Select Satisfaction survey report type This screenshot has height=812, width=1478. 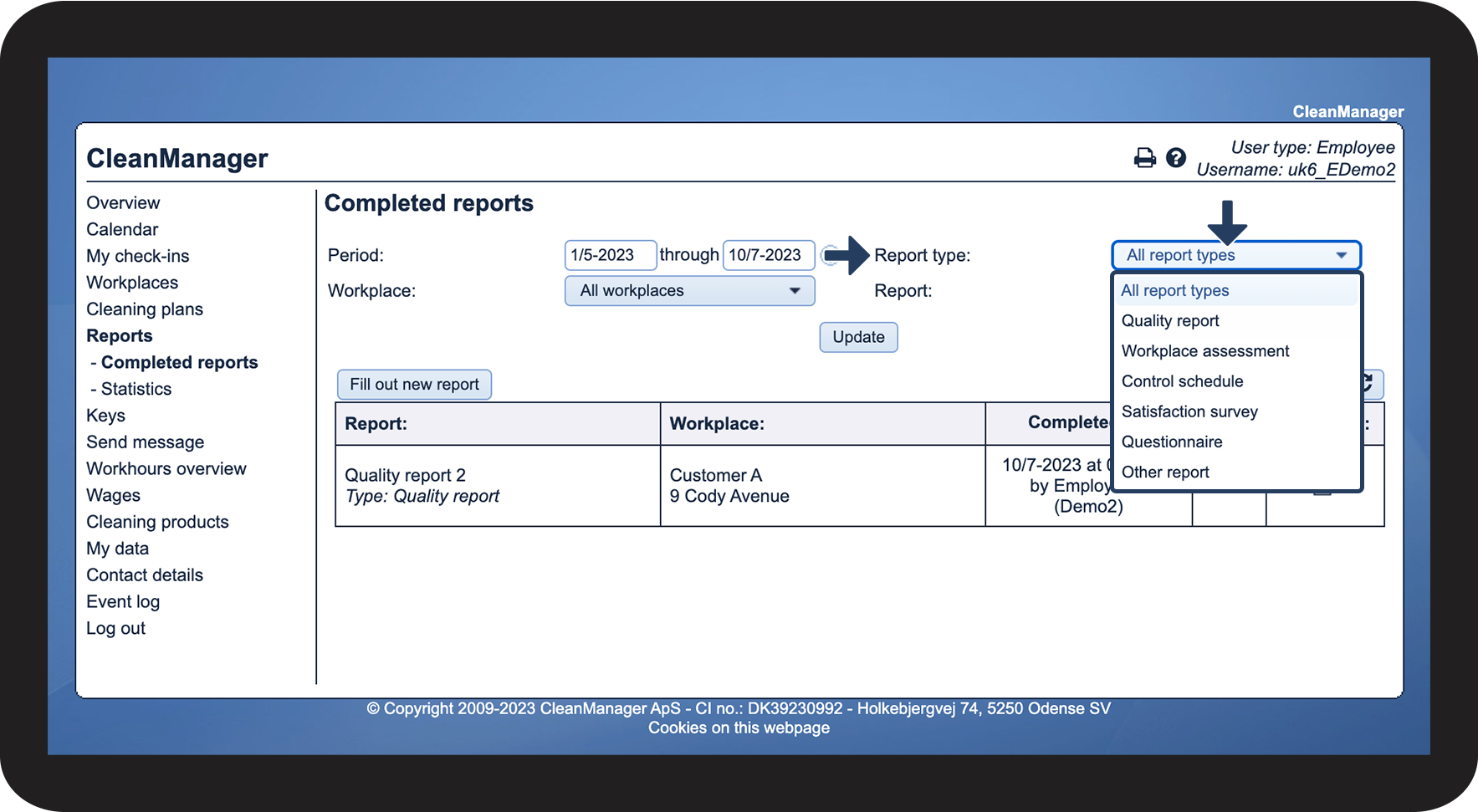(1189, 411)
